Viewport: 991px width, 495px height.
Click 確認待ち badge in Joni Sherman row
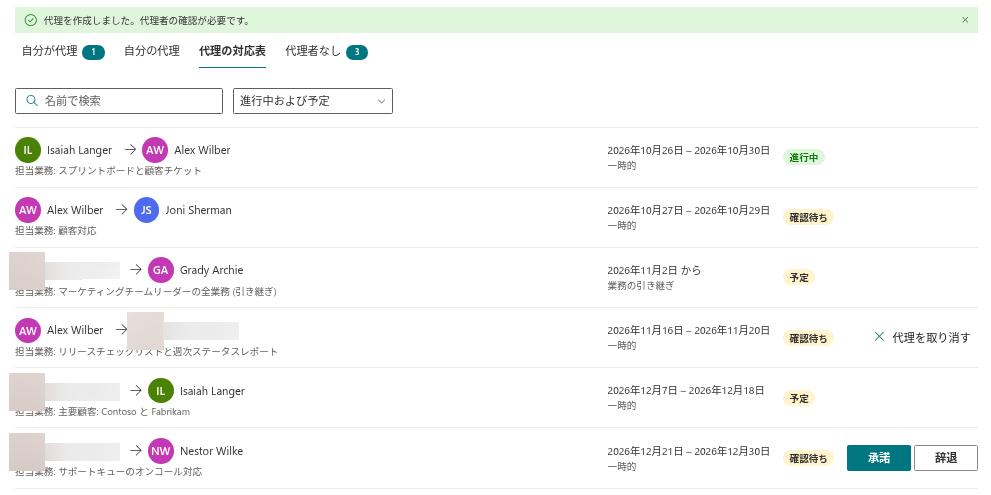pos(808,217)
